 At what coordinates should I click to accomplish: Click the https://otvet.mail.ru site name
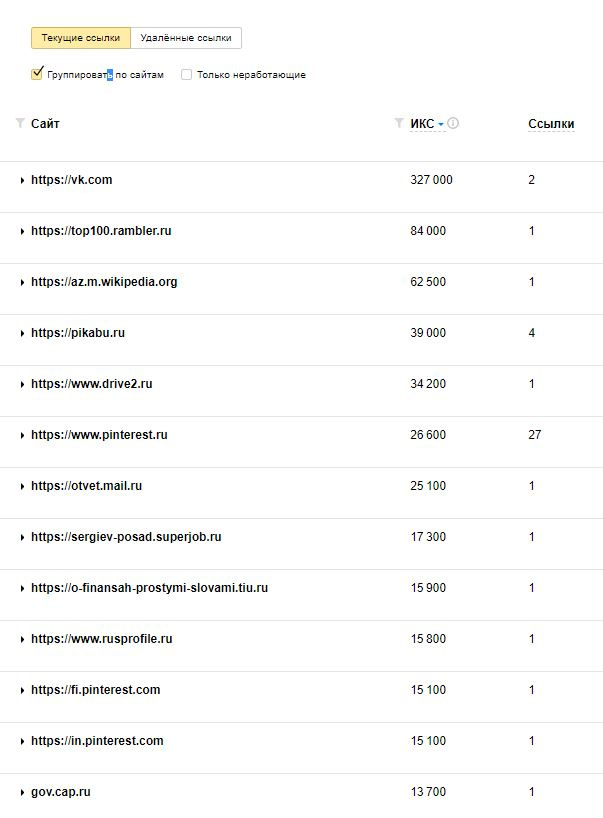pos(86,486)
